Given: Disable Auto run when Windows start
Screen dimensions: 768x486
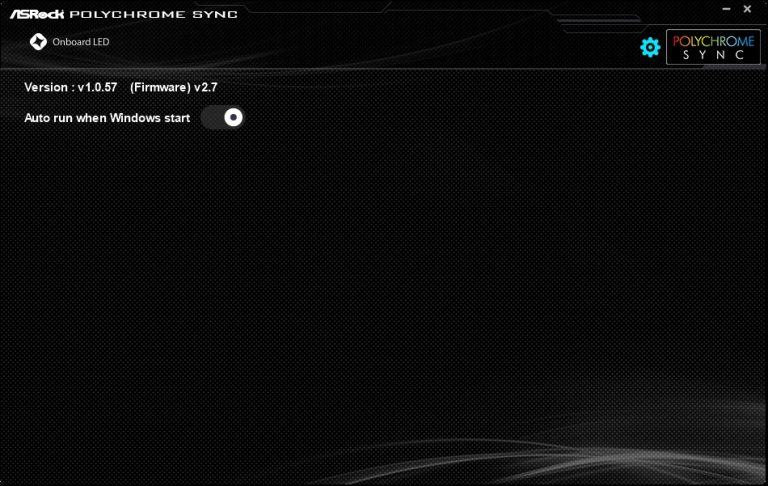Looking at the screenshot, I should point(223,118).
